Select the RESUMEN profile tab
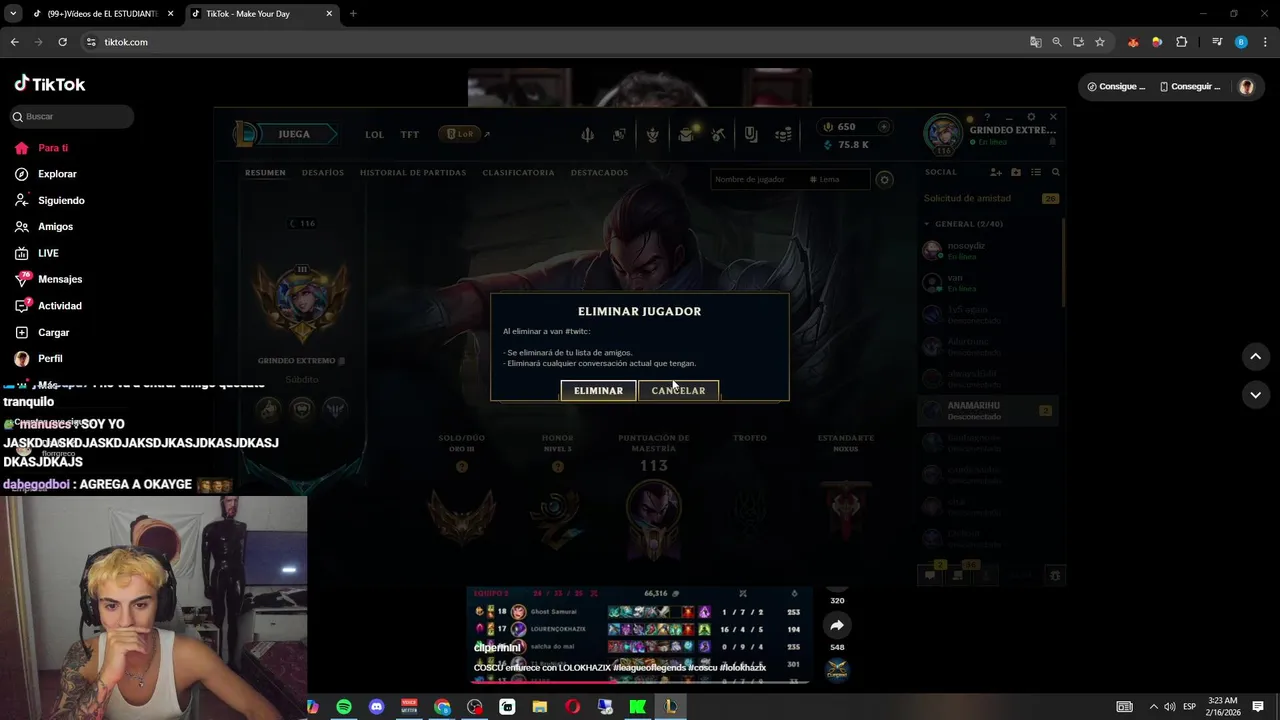Viewport: 1280px width, 720px height. pyautogui.click(x=265, y=173)
